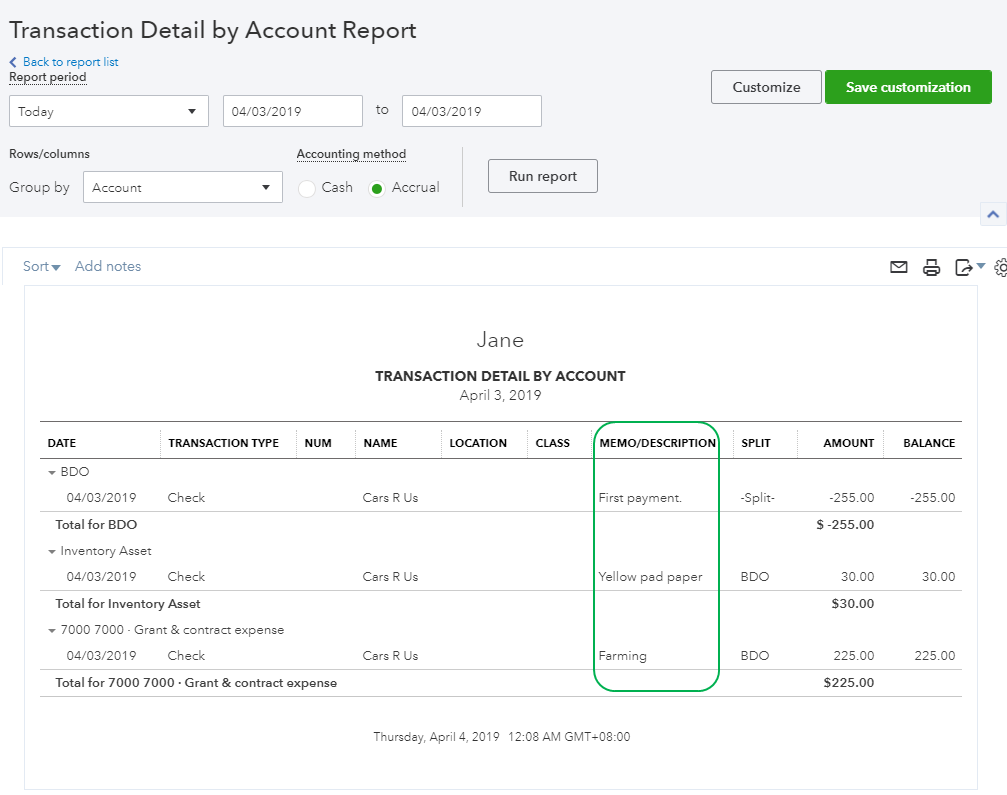Image resolution: width=1007 pixels, height=795 pixels.
Task: Collapse the Inventory Asset group
Action: point(51,551)
